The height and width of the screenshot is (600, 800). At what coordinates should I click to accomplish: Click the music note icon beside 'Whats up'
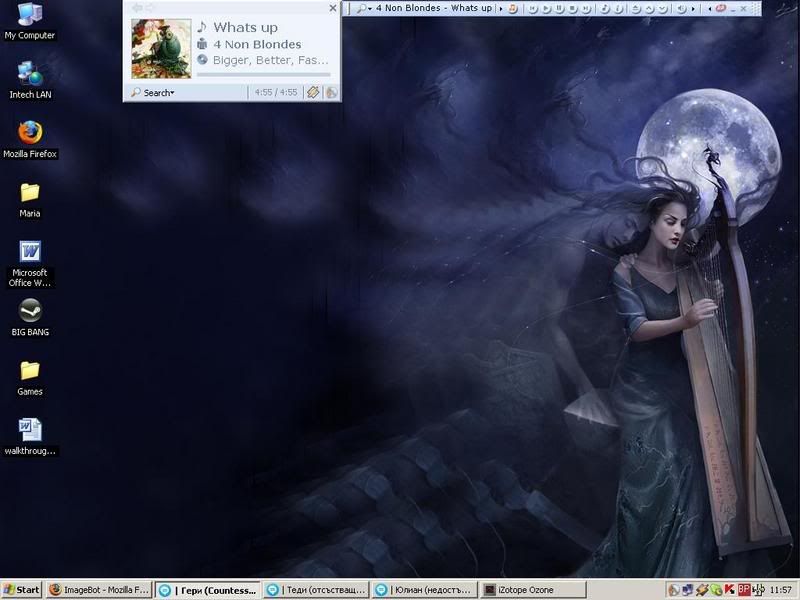[x=202, y=27]
